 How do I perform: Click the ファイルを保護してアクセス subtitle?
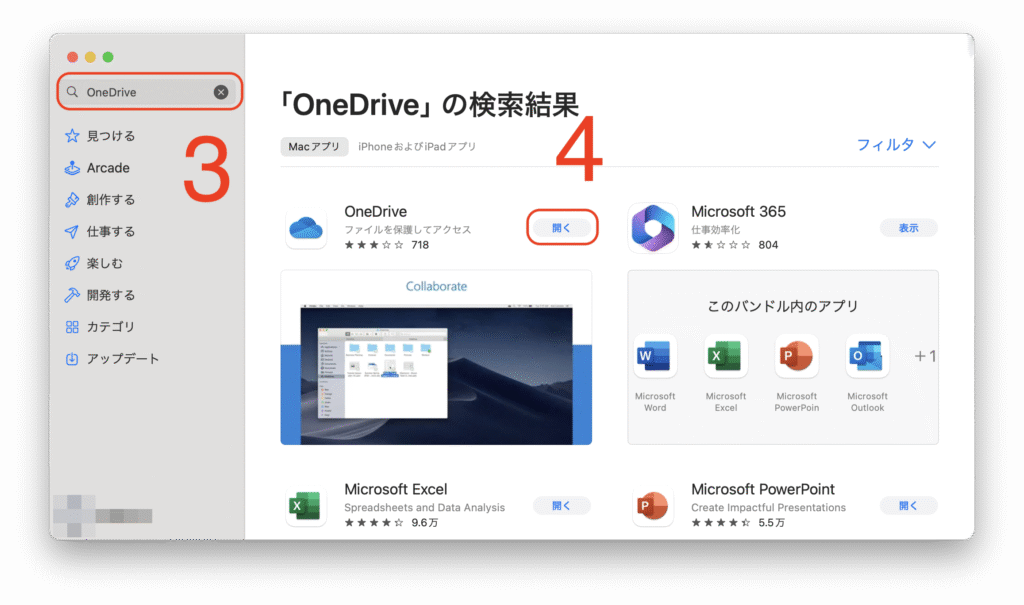(408, 229)
